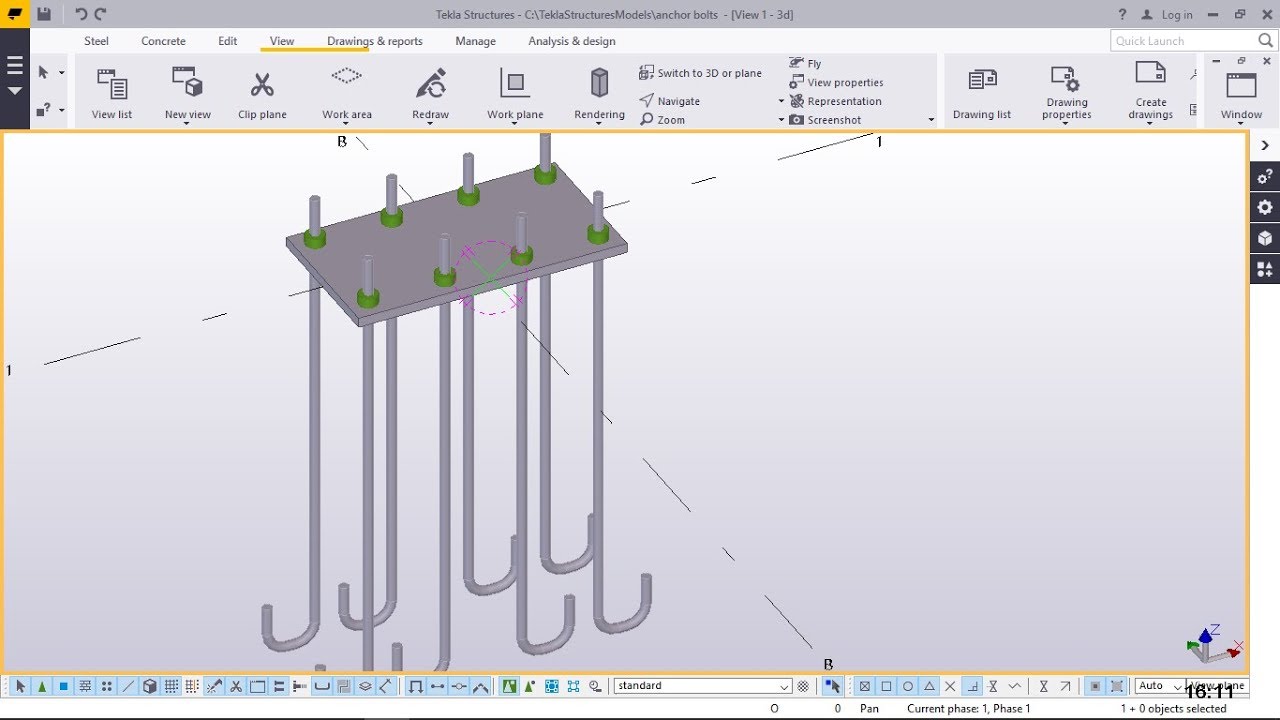Toggle snap to midpoints triangle switch

point(929,686)
